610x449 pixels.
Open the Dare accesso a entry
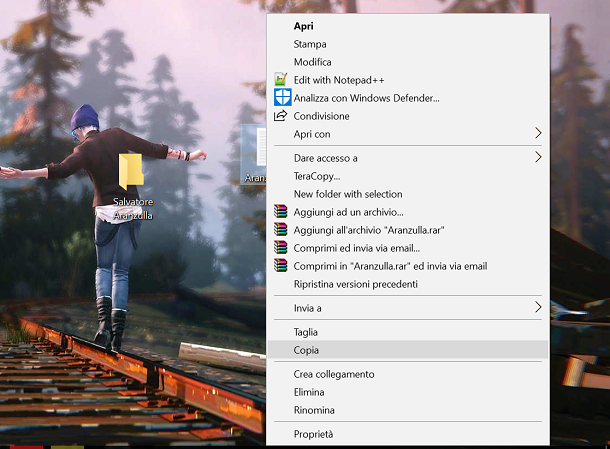(408, 158)
